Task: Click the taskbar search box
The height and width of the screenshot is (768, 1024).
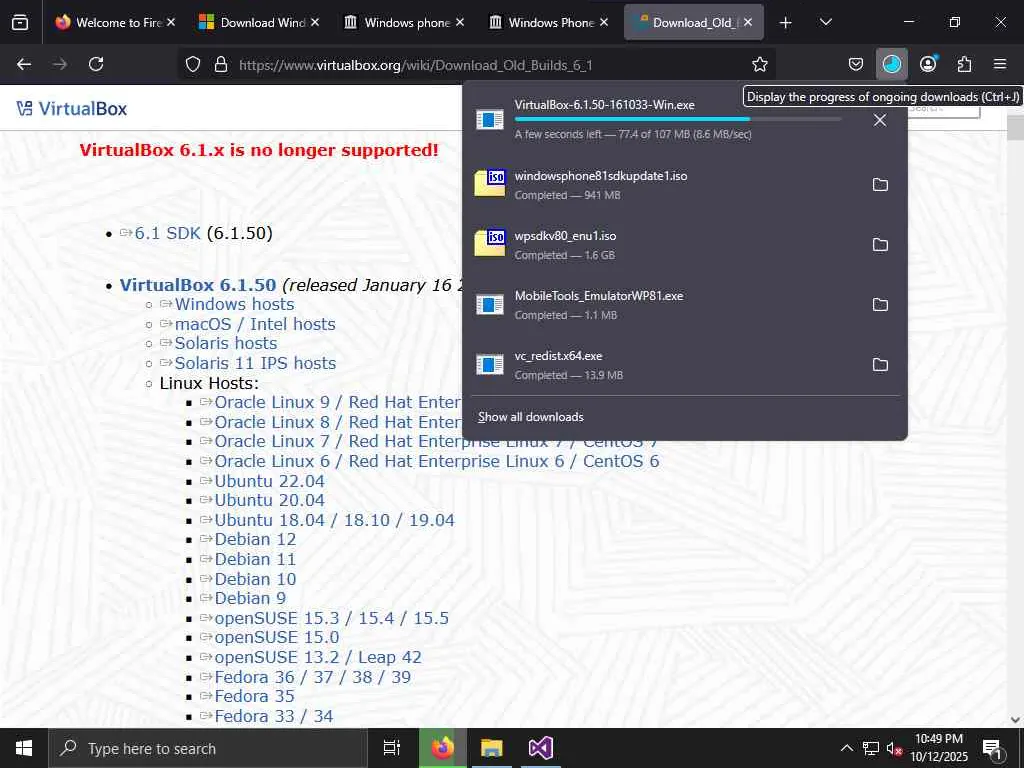Action: click(x=208, y=748)
